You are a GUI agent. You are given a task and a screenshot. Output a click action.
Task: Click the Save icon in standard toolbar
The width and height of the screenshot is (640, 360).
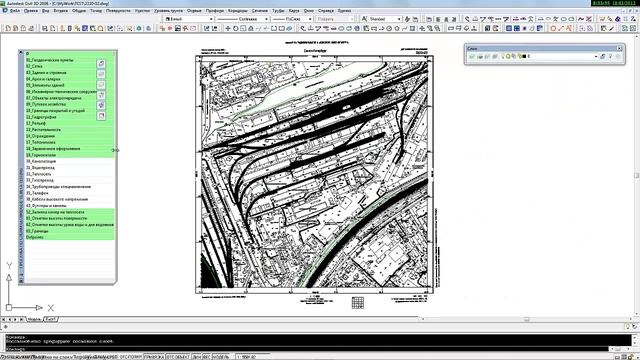(23, 29)
